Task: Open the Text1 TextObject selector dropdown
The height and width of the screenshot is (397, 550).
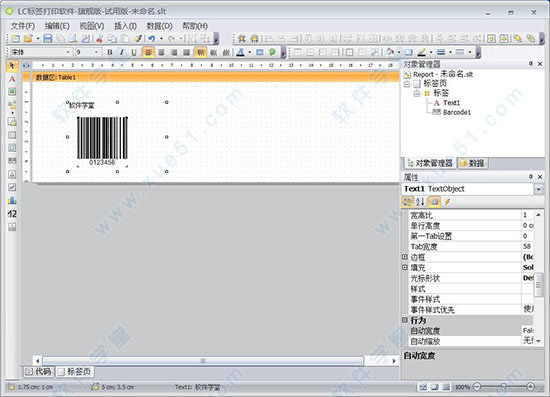Action: 538,189
